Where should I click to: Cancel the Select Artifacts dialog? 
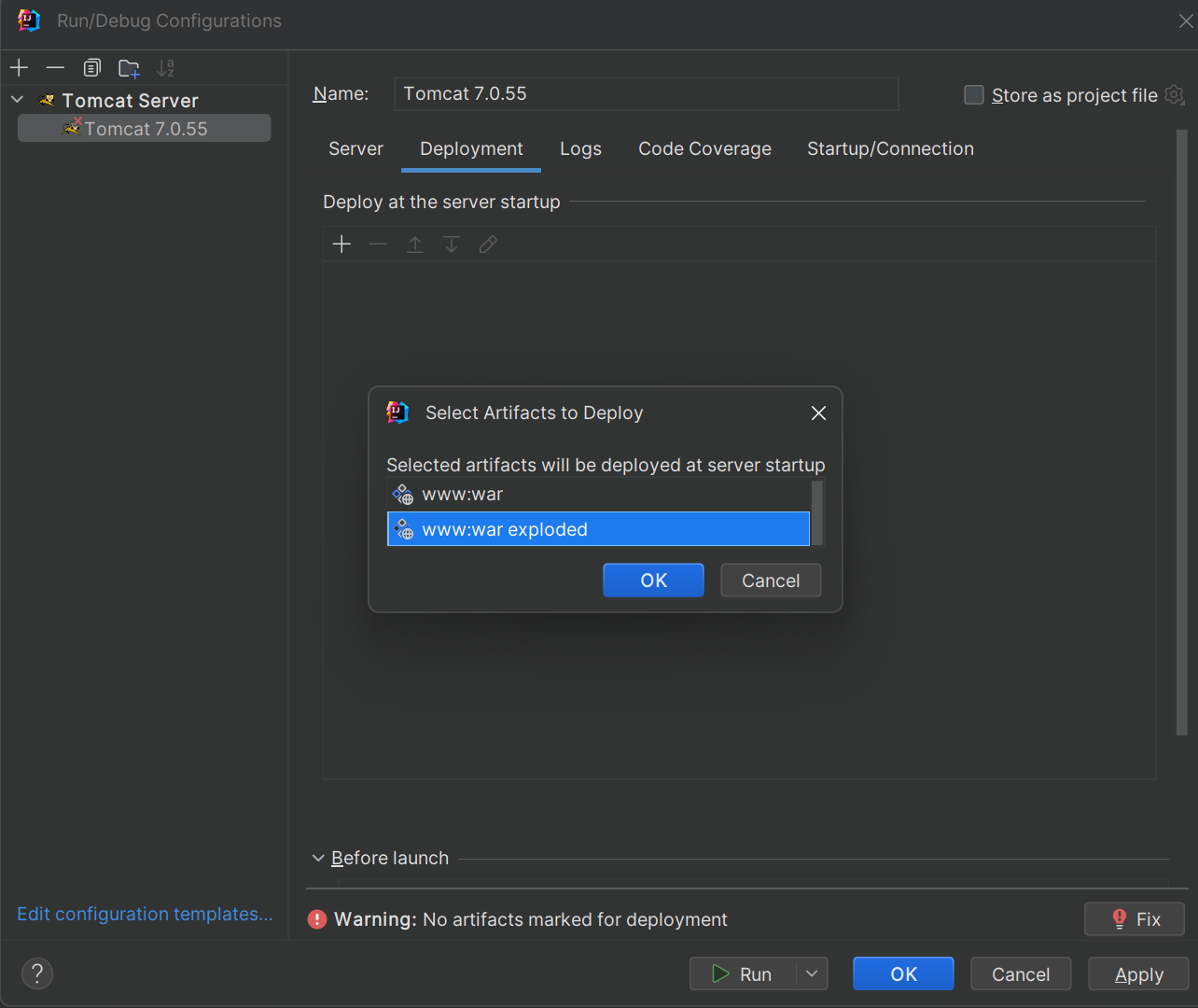coord(771,580)
